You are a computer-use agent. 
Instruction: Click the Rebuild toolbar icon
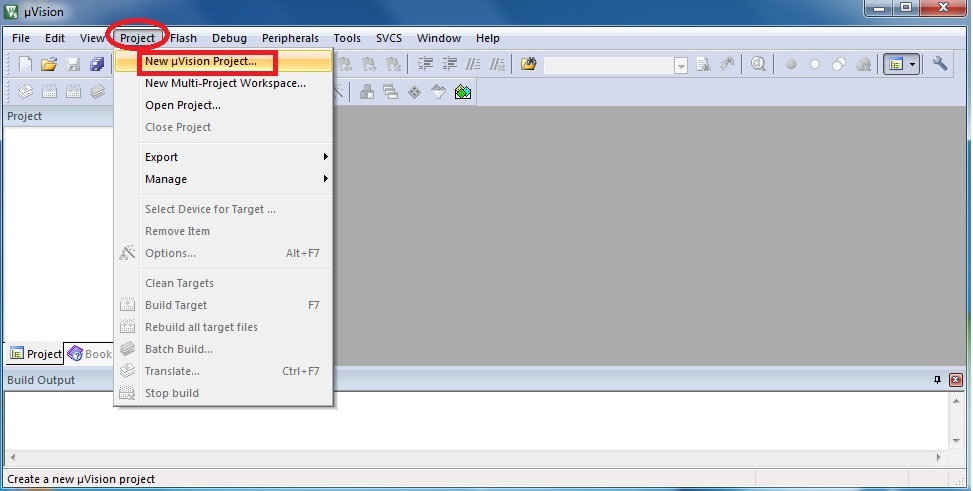73,92
